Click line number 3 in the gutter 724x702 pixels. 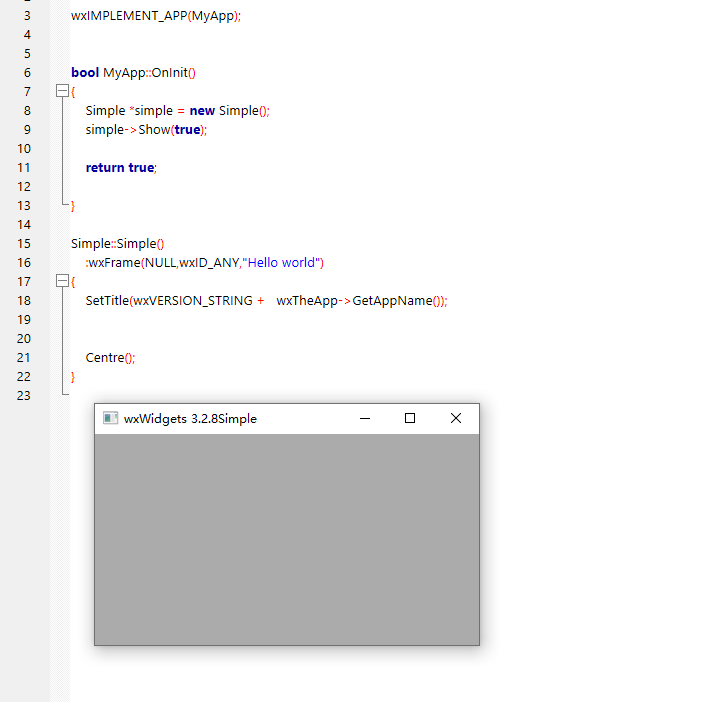tap(27, 16)
